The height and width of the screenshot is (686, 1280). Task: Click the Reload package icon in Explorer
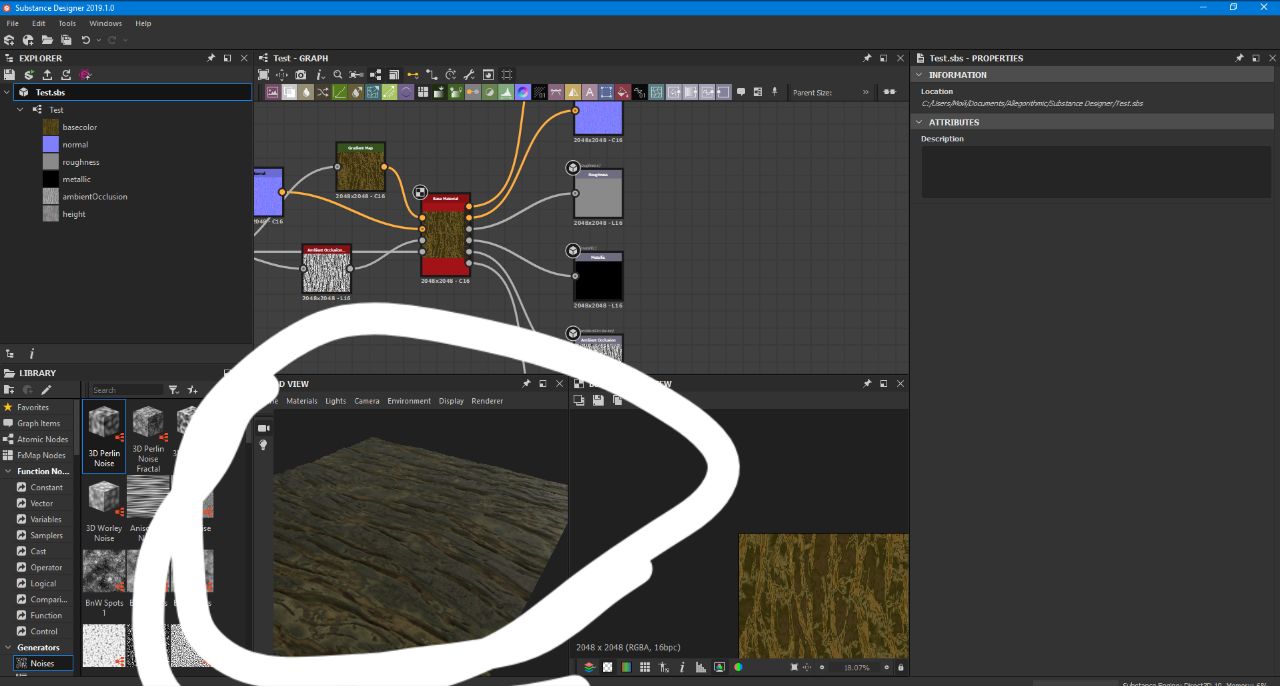66,75
